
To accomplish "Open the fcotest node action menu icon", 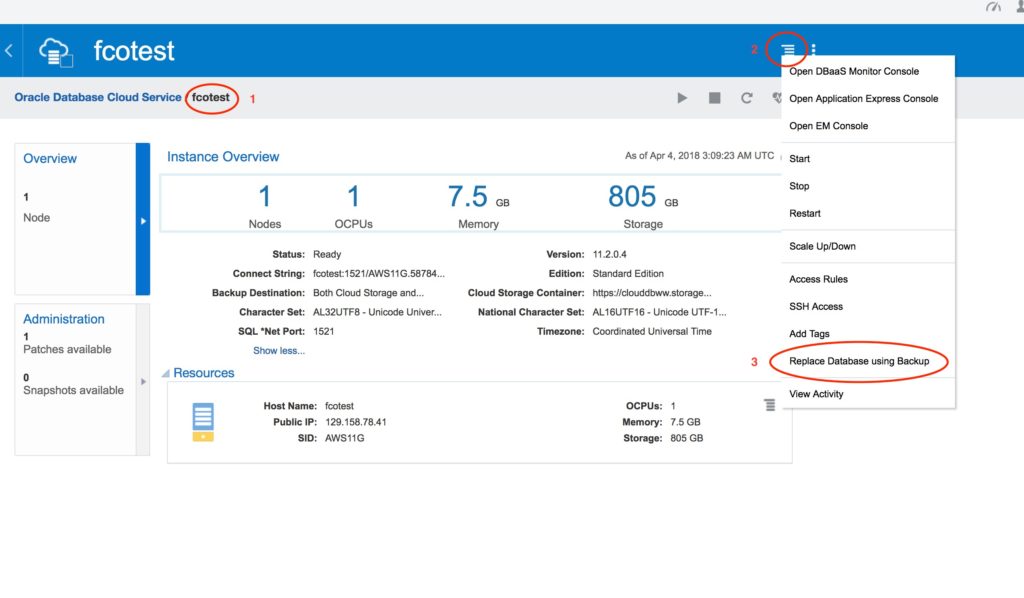I will pyautogui.click(x=769, y=405).
